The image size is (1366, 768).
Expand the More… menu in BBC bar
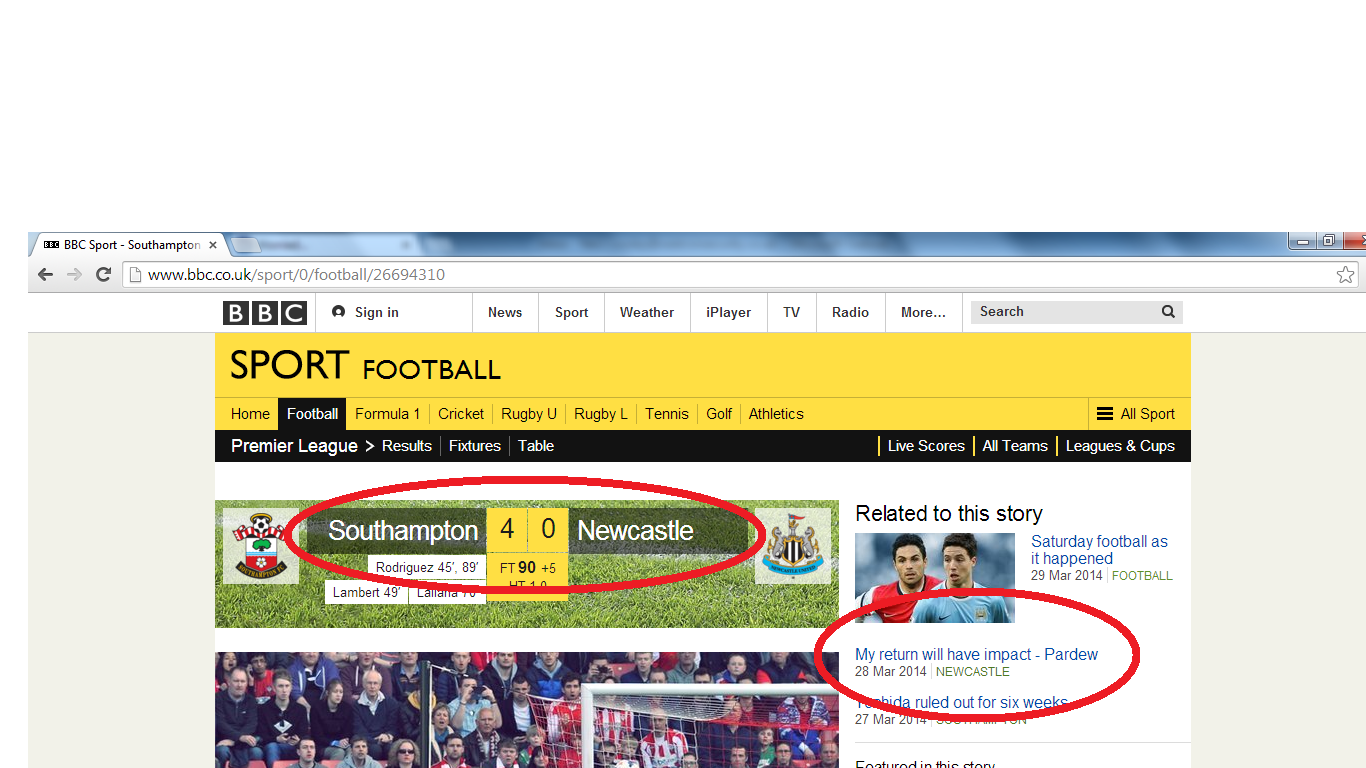coord(923,312)
